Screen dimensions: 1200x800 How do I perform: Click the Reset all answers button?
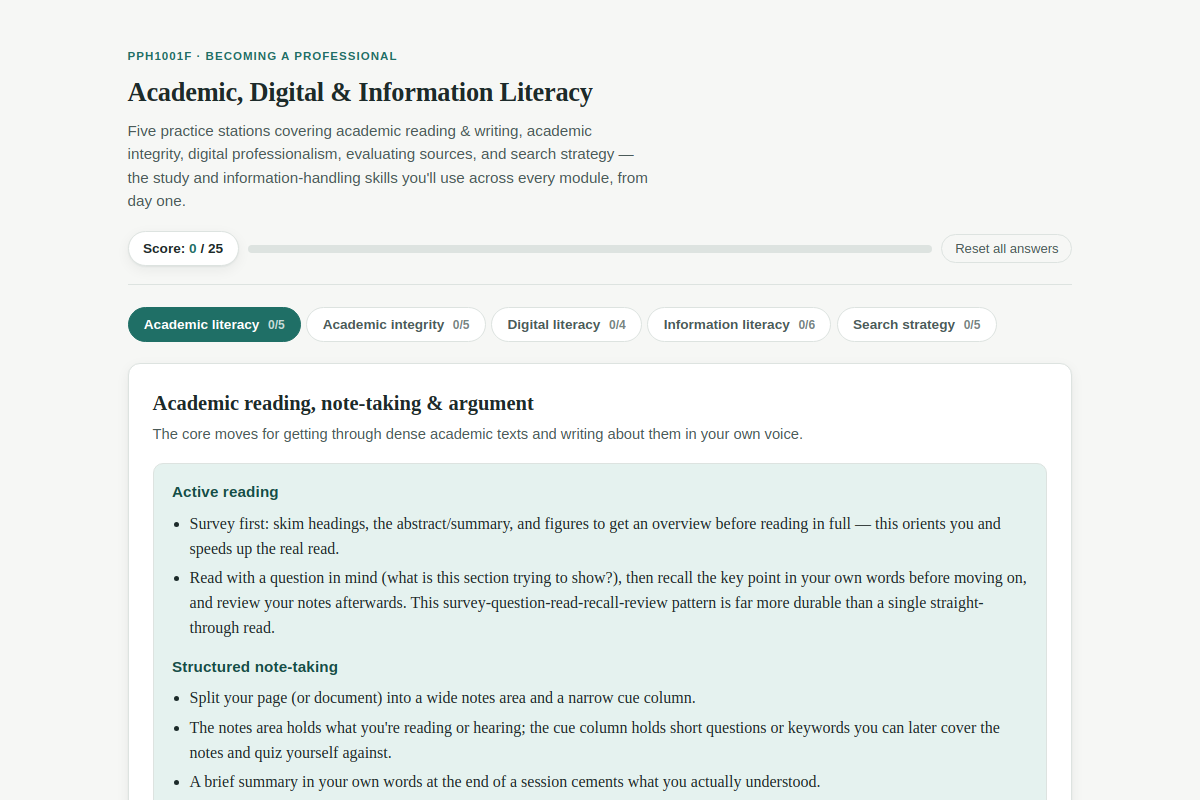pos(1006,249)
